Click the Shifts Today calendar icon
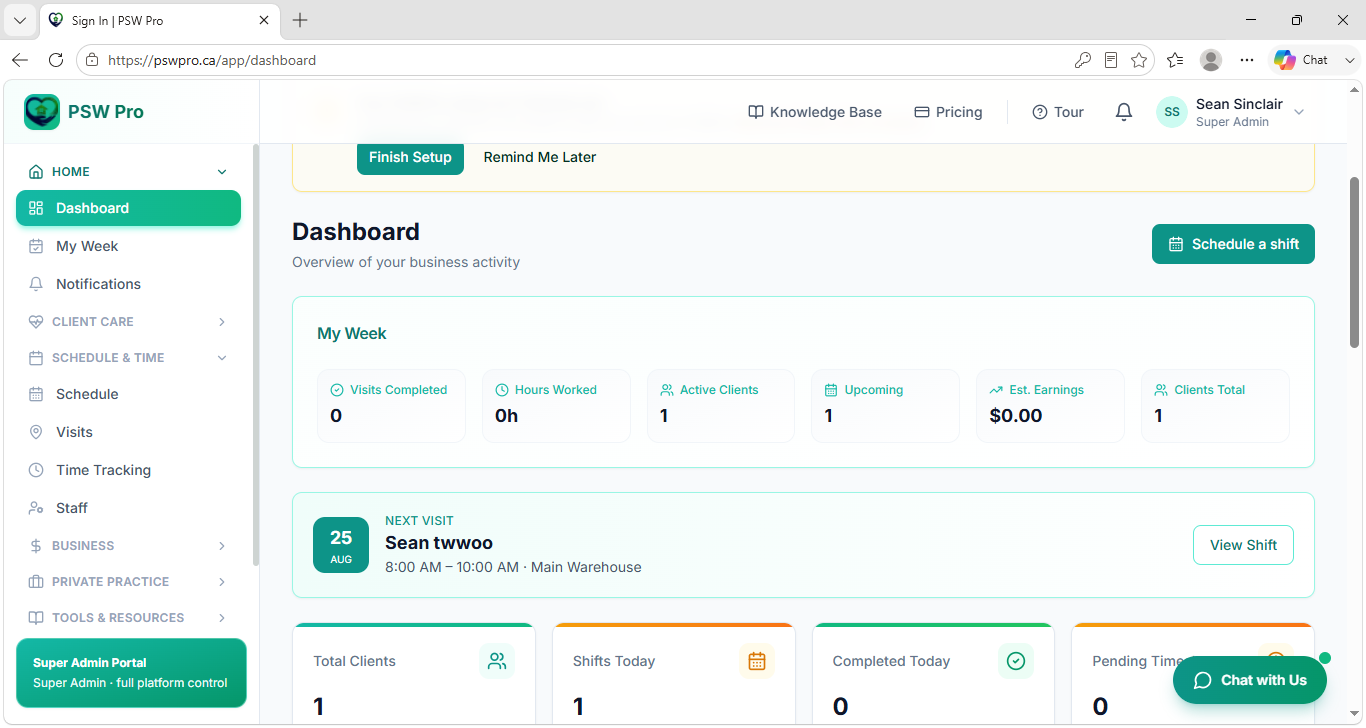 [757, 661]
